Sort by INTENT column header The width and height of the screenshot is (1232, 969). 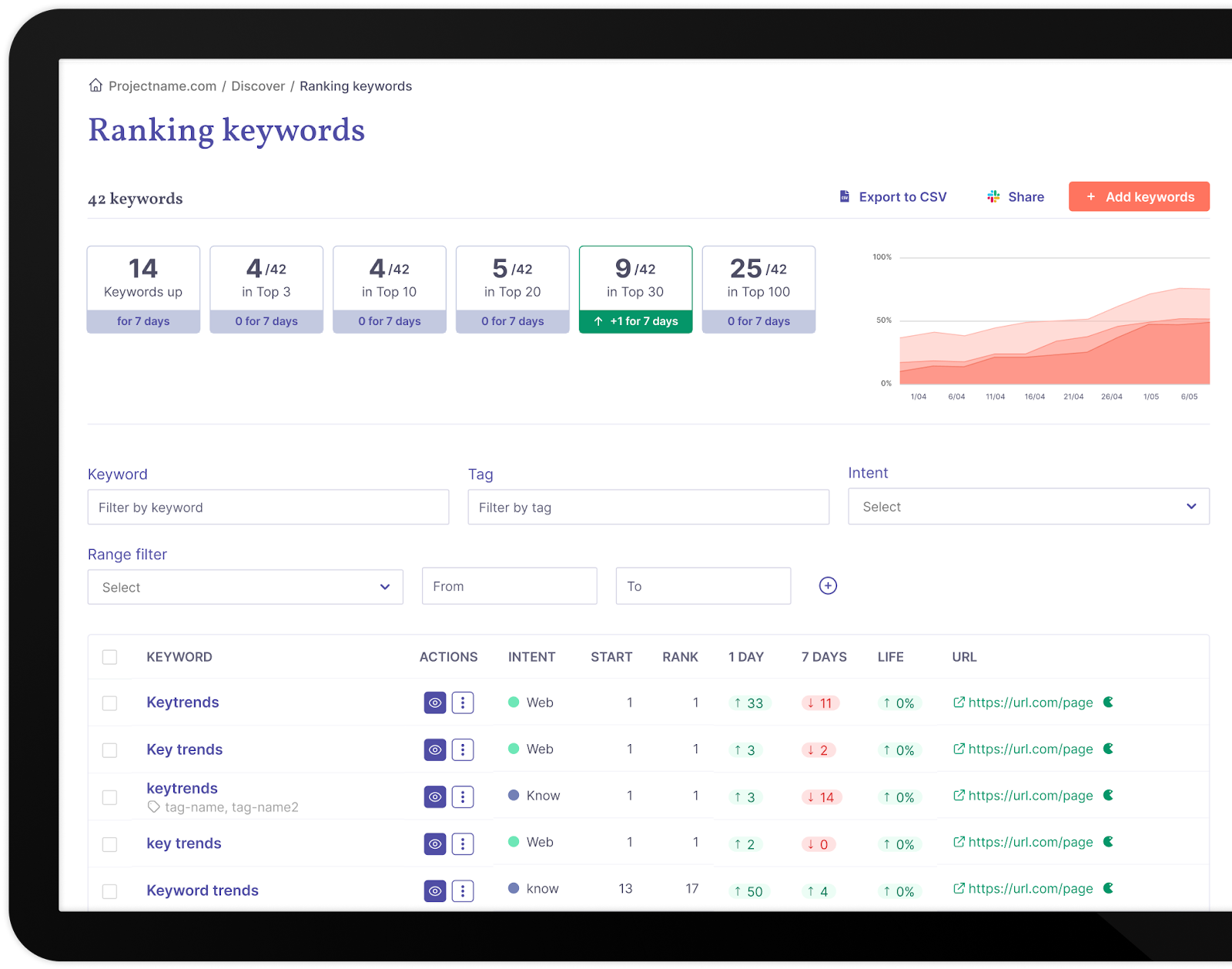coord(531,657)
